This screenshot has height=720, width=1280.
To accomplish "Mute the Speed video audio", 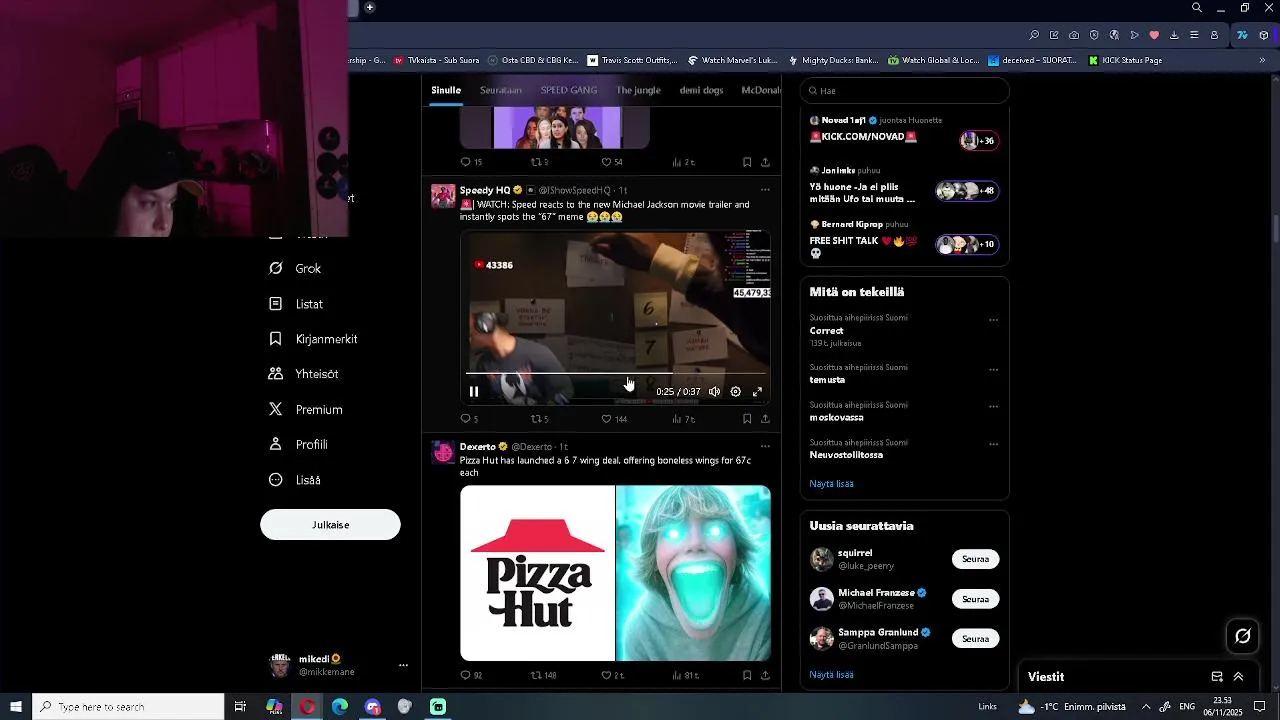I will click(x=714, y=392).
